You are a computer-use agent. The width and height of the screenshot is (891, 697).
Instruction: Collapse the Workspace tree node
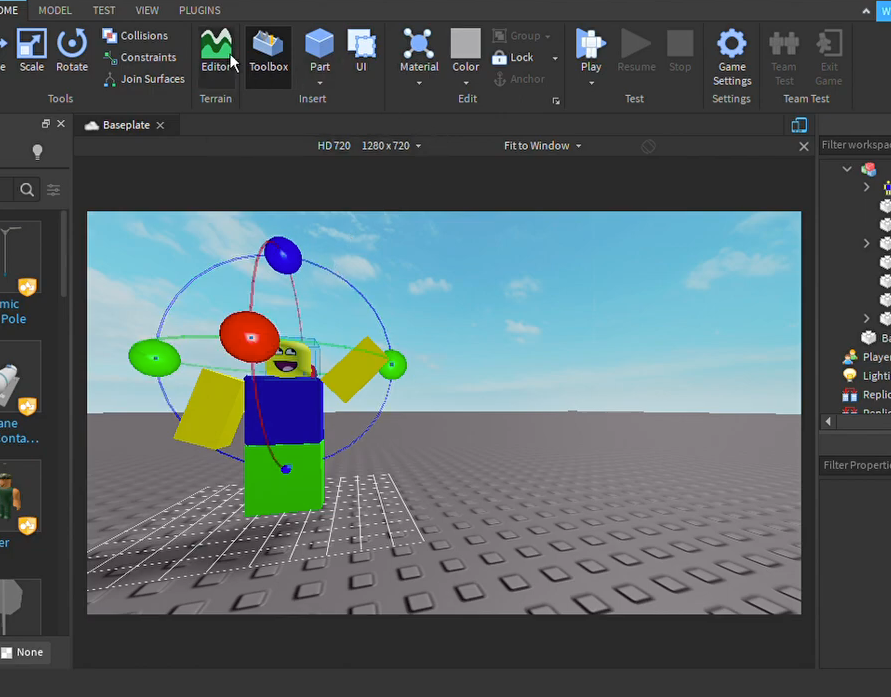pos(847,169)
